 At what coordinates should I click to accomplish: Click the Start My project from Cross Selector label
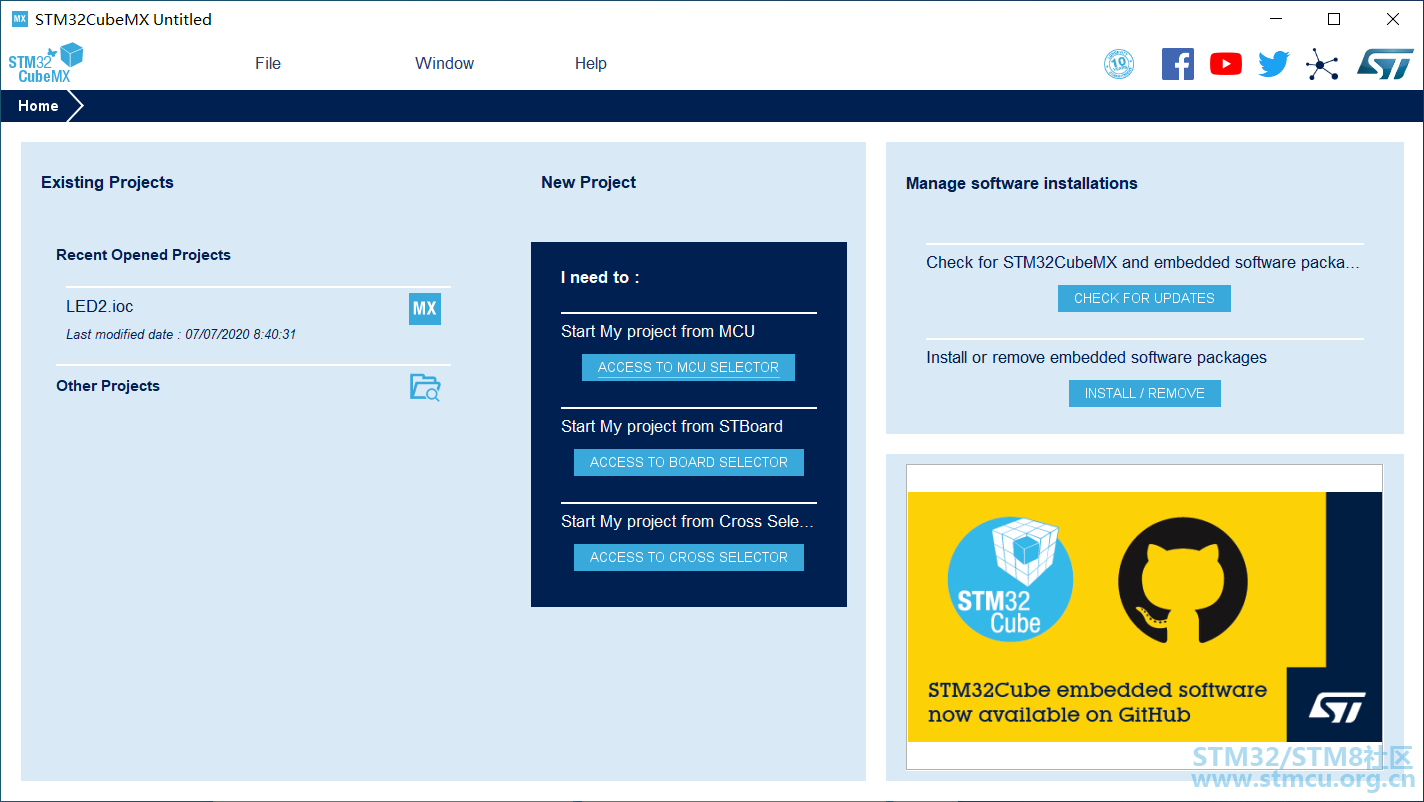coord(687,521)
